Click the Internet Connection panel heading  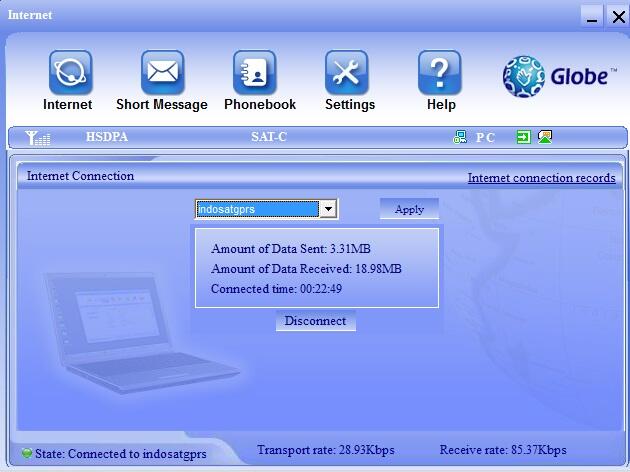coord(80,176)
